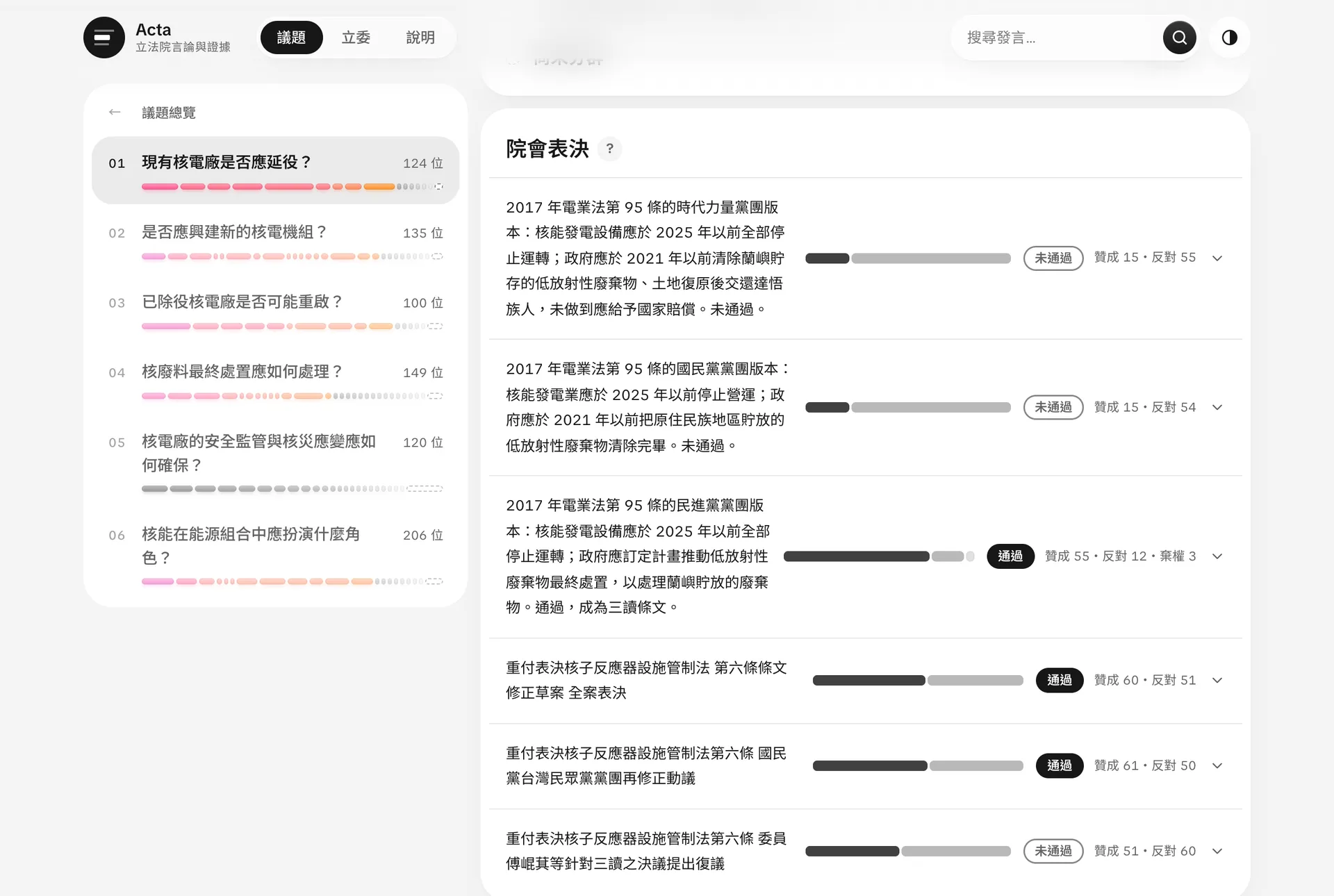Click the 124 位 count label
The width and height of the screenshot is (1334, 896).
tap(423, 163)
